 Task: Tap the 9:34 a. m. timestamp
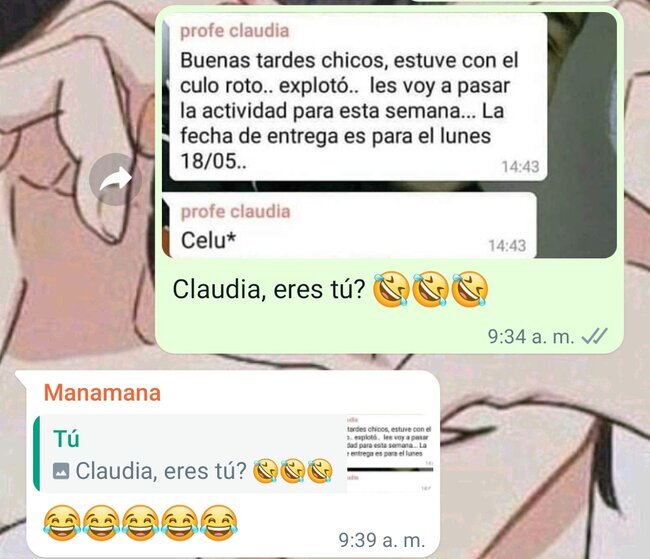click(531, 336)
